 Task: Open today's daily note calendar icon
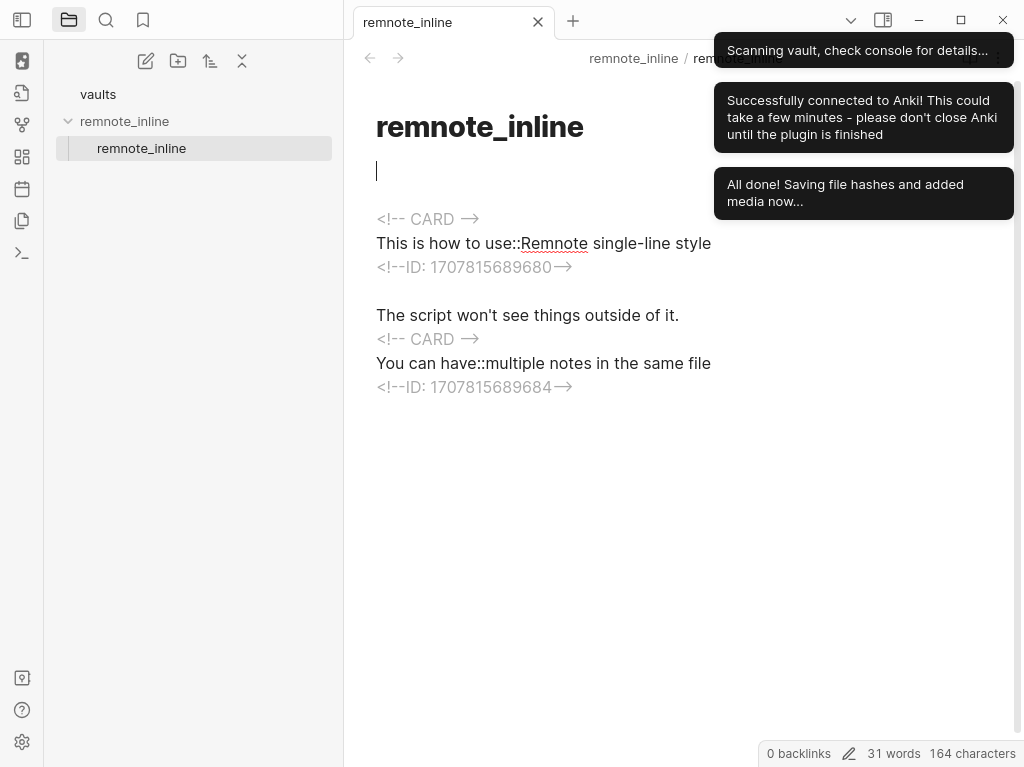tap(22, 189)
